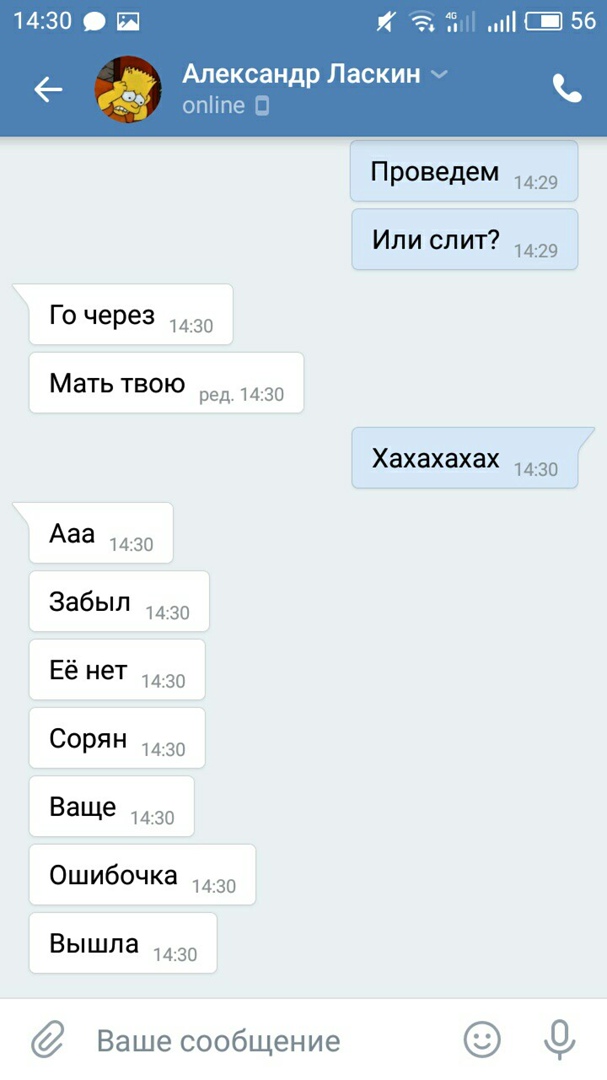The image size is (607, 1080).
Task: Tap the 'Хахахахах' message bubble
Action: [464, 458]
